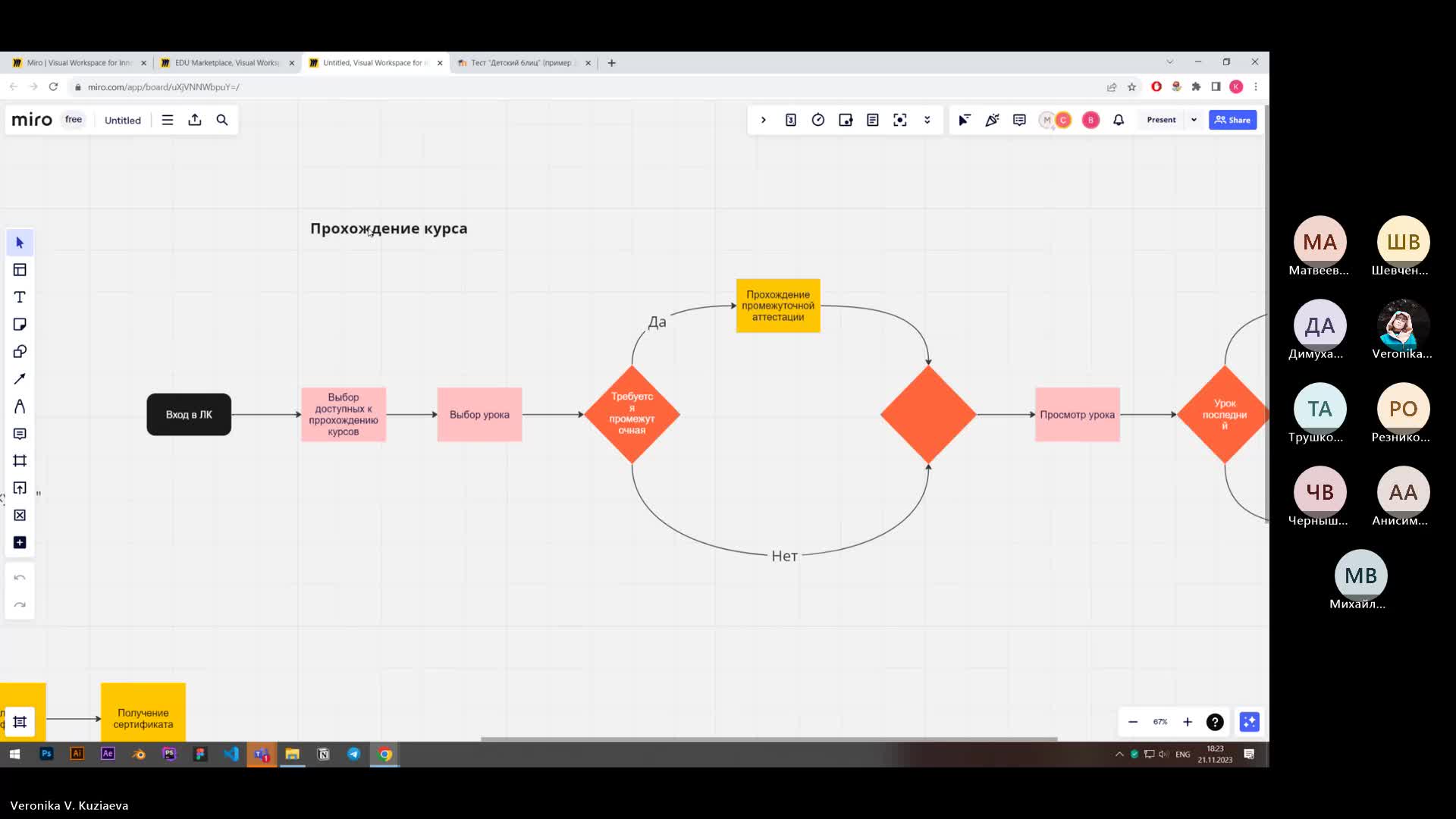Open the notifications bell

tap(1119, 120)
